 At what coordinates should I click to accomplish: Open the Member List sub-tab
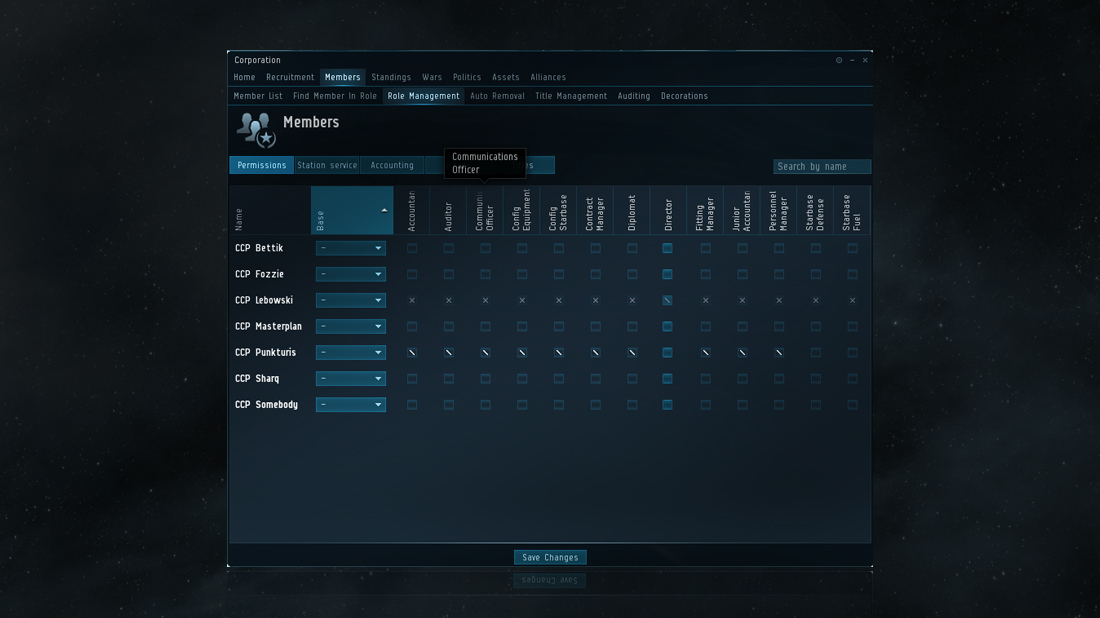point(257,96)
